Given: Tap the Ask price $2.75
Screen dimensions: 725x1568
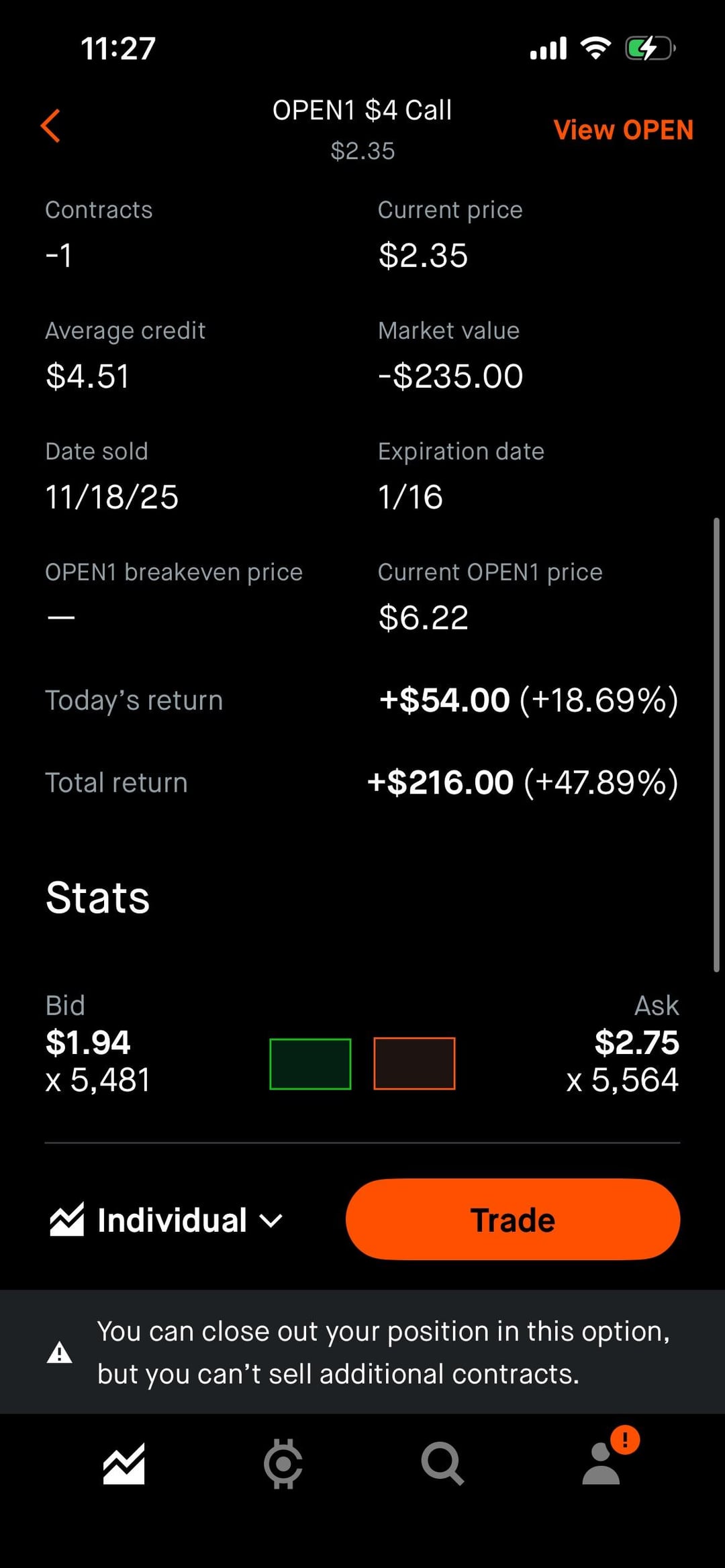Looking at the screenshot, I should pyautogui.click(x=636, y=1042).
